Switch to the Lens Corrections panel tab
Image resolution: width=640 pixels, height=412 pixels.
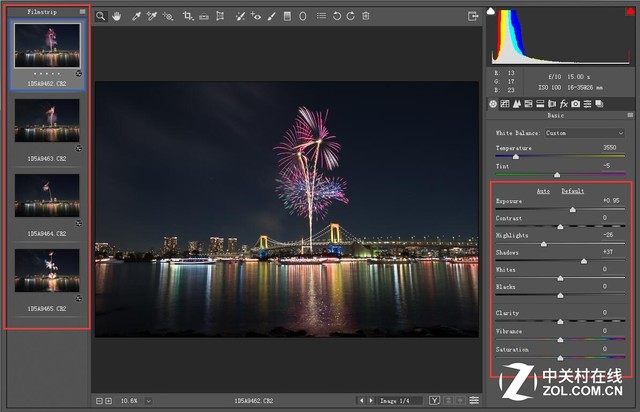pos(552,104)
